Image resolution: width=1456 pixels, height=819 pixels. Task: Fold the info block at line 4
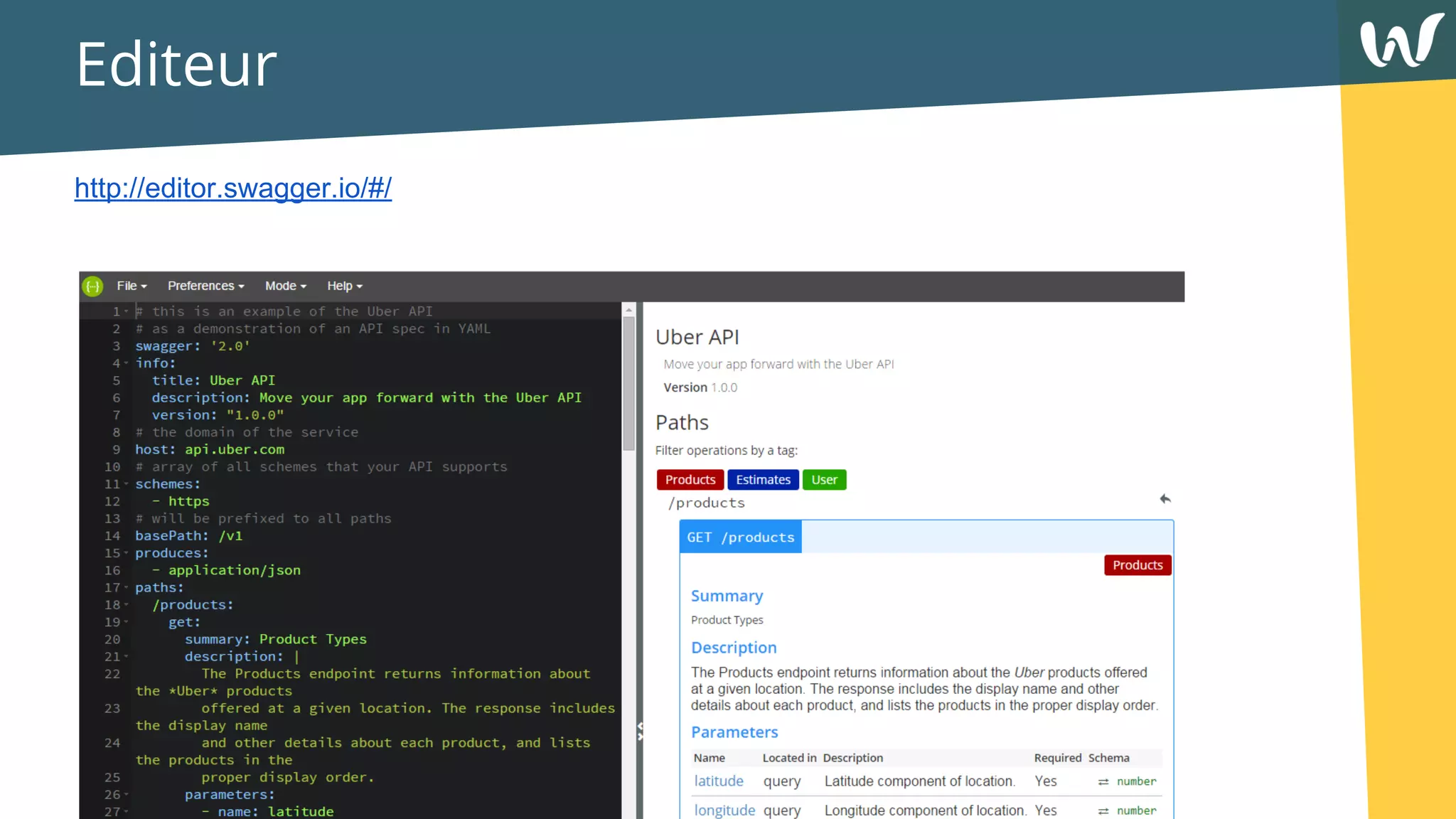coord(127,363)
